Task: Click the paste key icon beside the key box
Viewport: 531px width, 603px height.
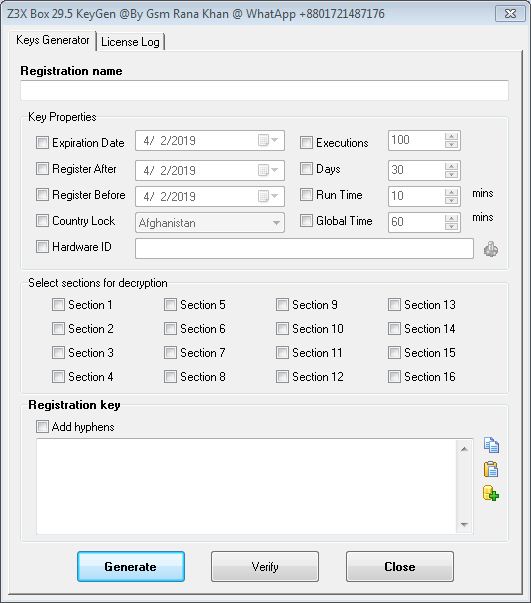Action: tap(491, 469)
